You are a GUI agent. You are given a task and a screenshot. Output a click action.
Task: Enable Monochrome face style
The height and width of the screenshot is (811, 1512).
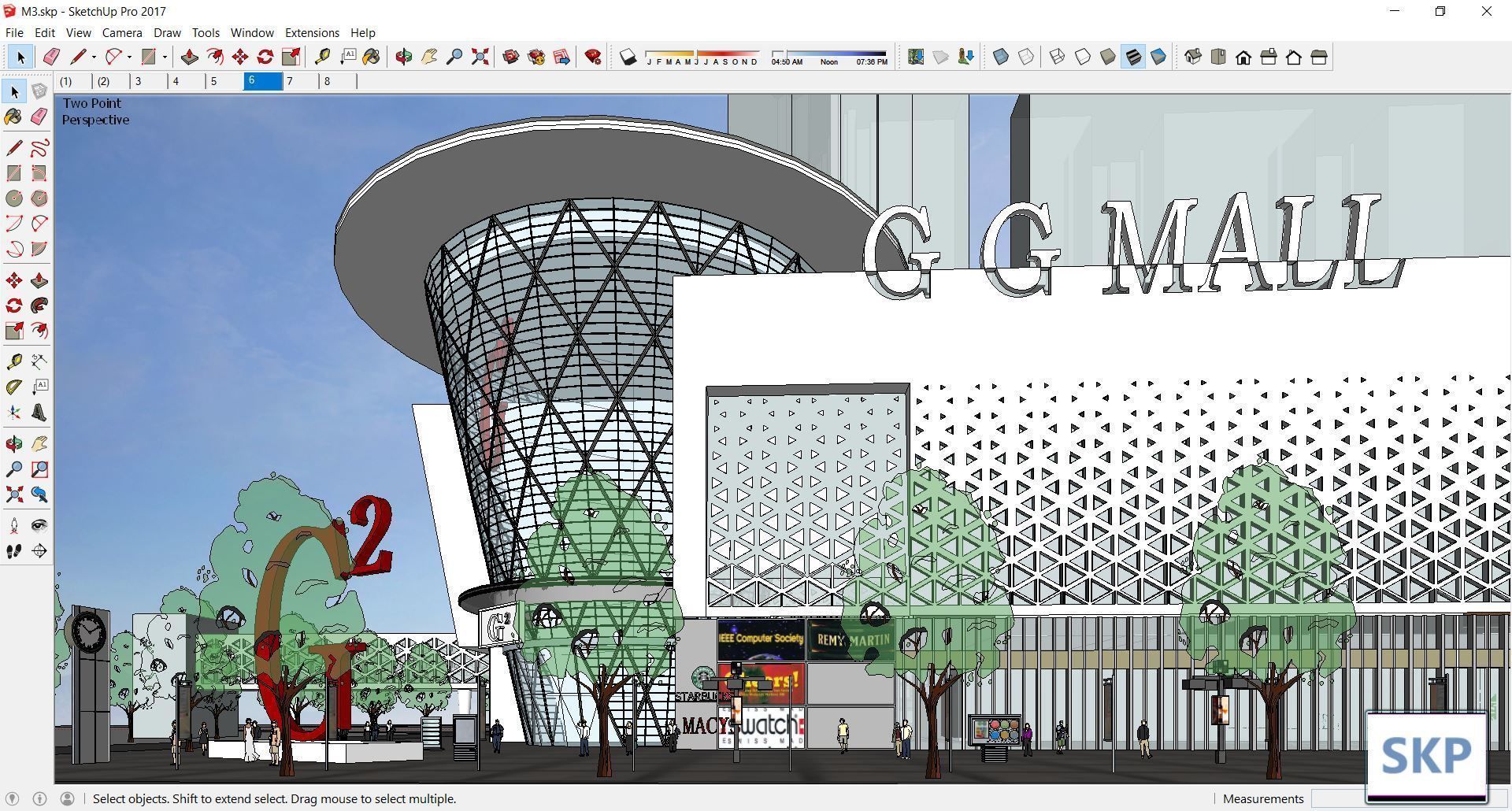point(1158,57)
